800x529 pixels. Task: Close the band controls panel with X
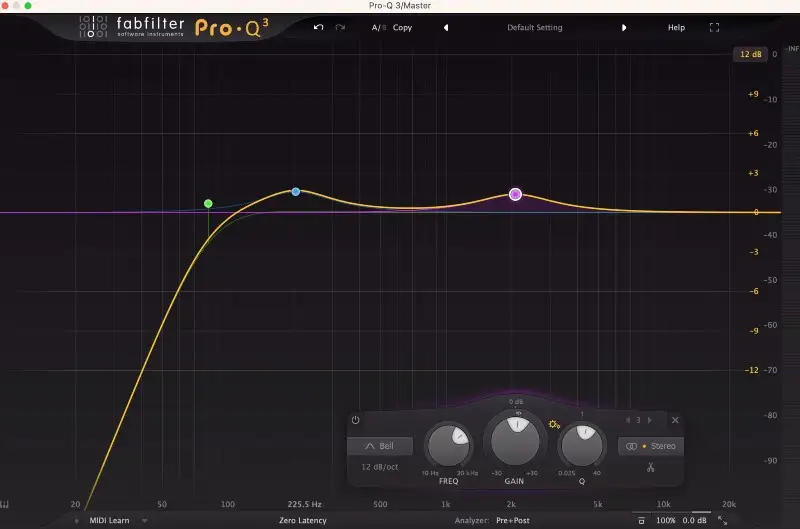point(675,420)
